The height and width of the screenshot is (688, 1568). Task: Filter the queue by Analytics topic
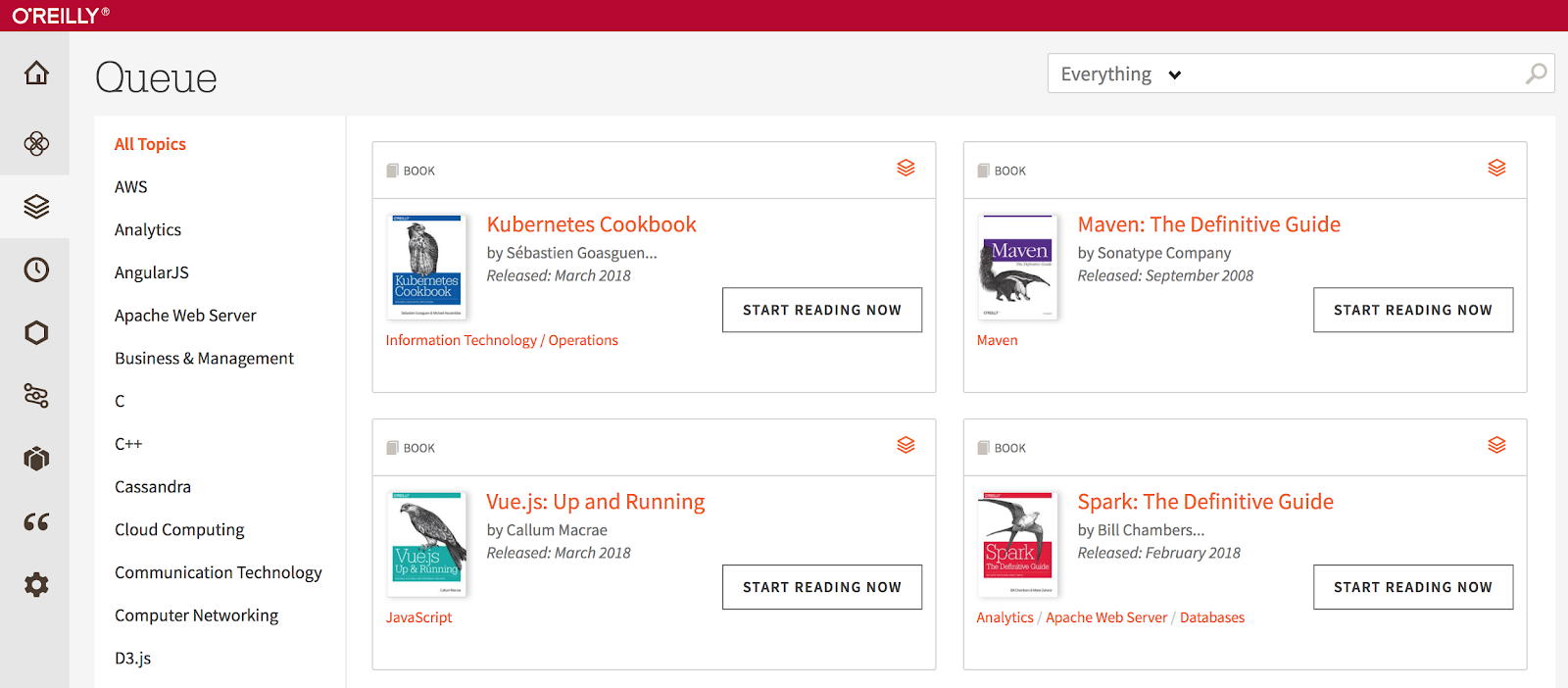tap(148, 230)
